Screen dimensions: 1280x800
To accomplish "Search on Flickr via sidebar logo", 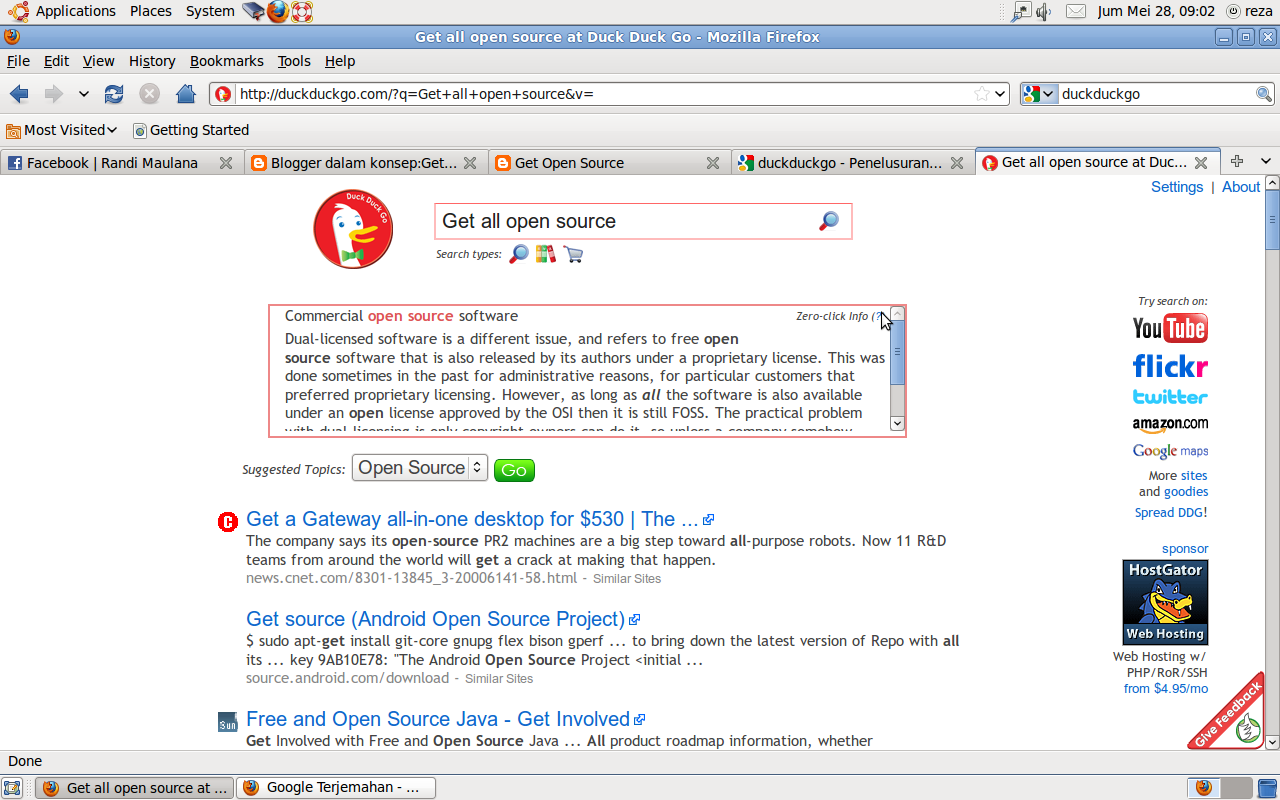I will pyautogui.click(x=1170, y=366).
